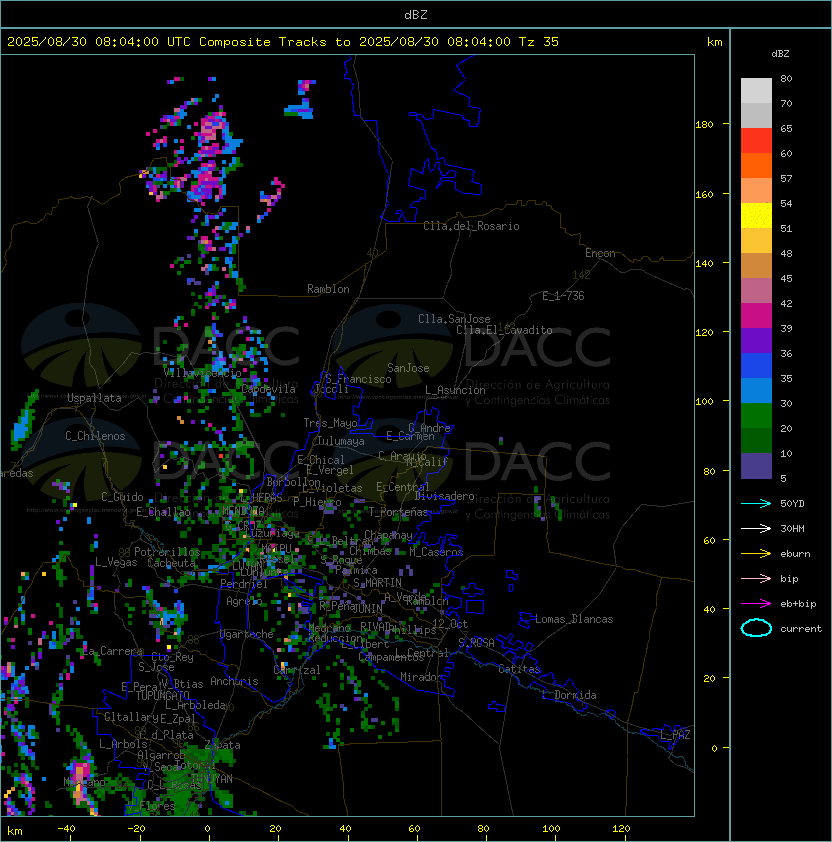
Task: Click the 120 tick on bottom km axis
Action: 621,829
